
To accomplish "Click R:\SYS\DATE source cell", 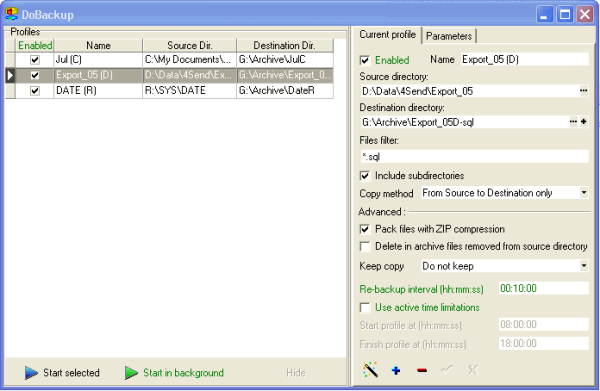I will 189,91.
